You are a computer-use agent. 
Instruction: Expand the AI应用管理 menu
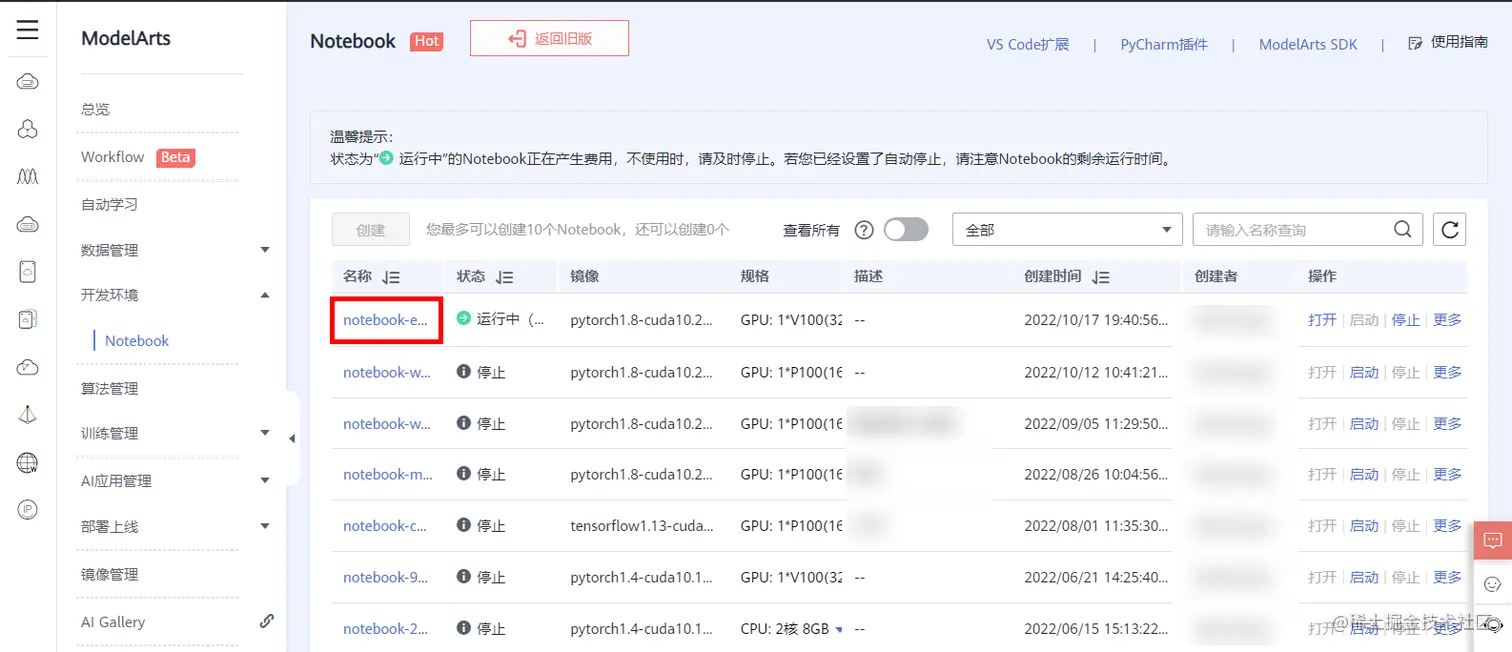[x=265, y=480]
